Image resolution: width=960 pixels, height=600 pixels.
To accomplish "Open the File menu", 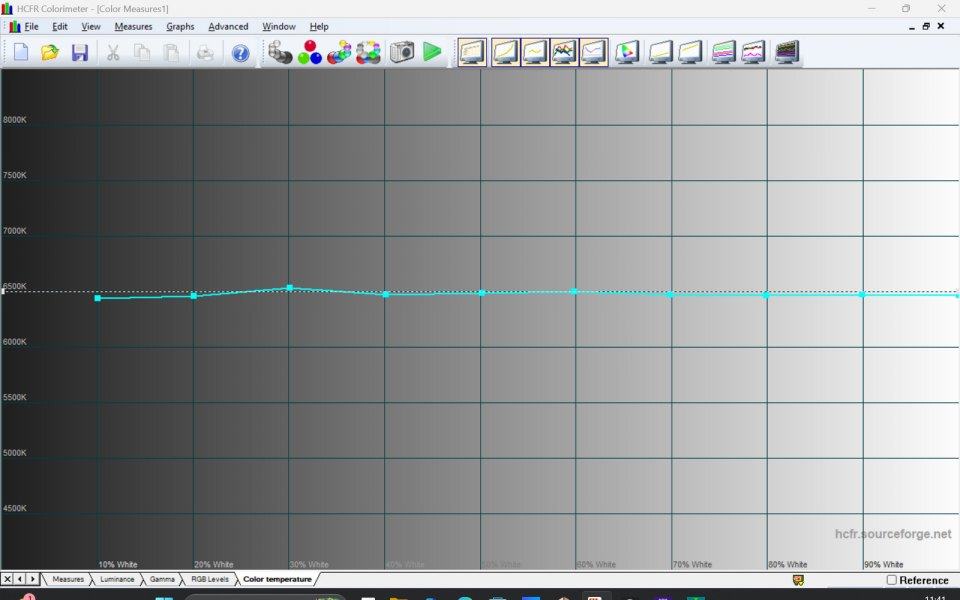I will click(x=31, y=26).
